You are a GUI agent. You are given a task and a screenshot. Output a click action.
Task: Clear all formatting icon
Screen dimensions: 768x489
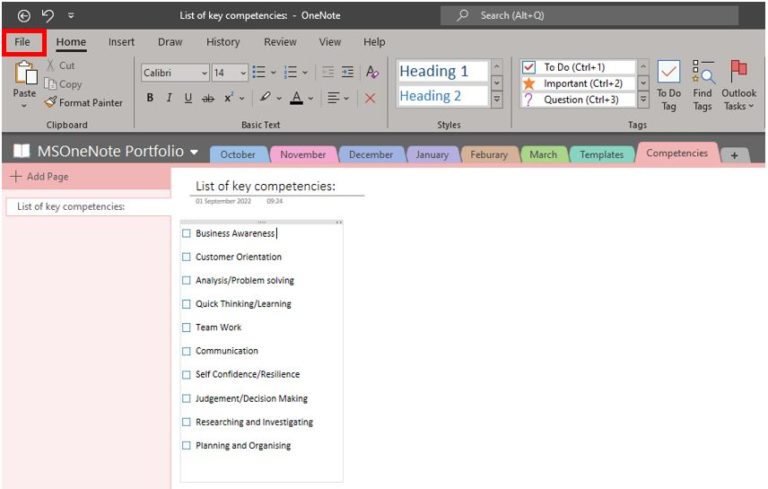click(372, 72)
